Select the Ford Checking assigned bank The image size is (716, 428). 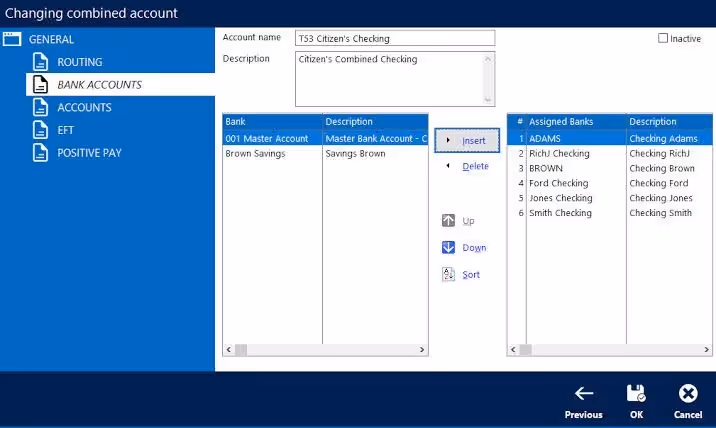(x=576, y=183)
